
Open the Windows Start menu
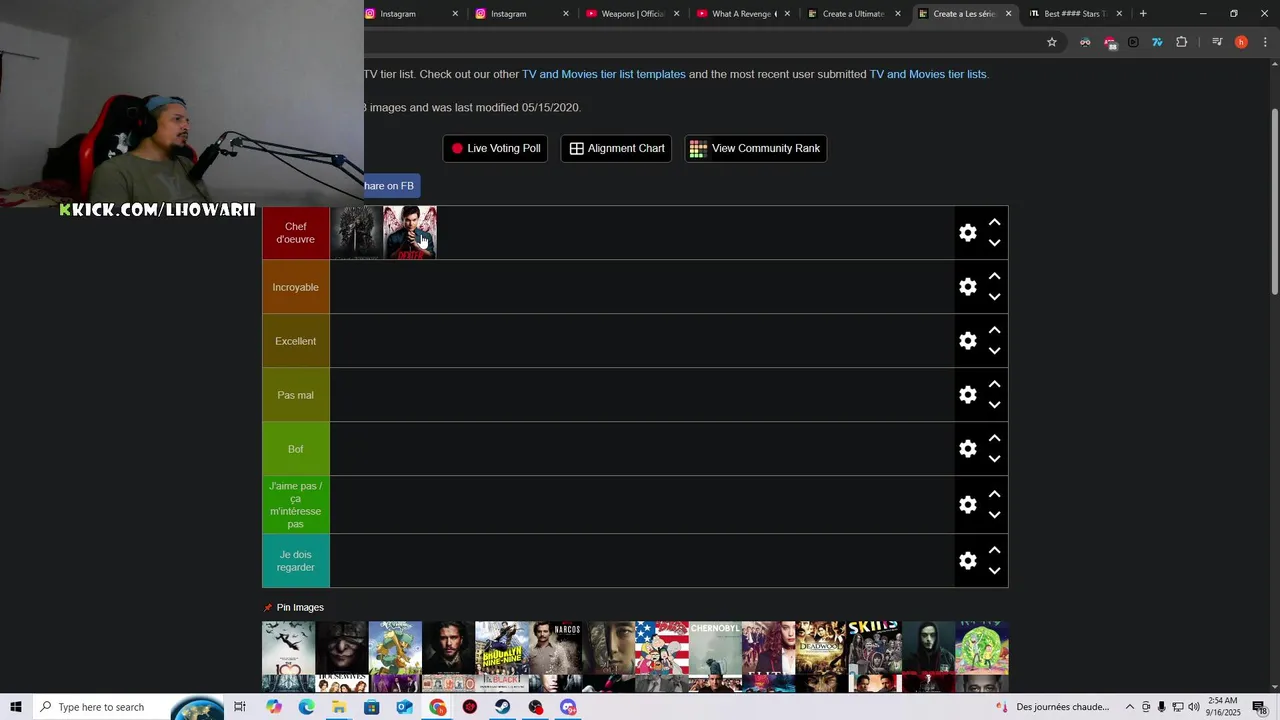point(16,707)
